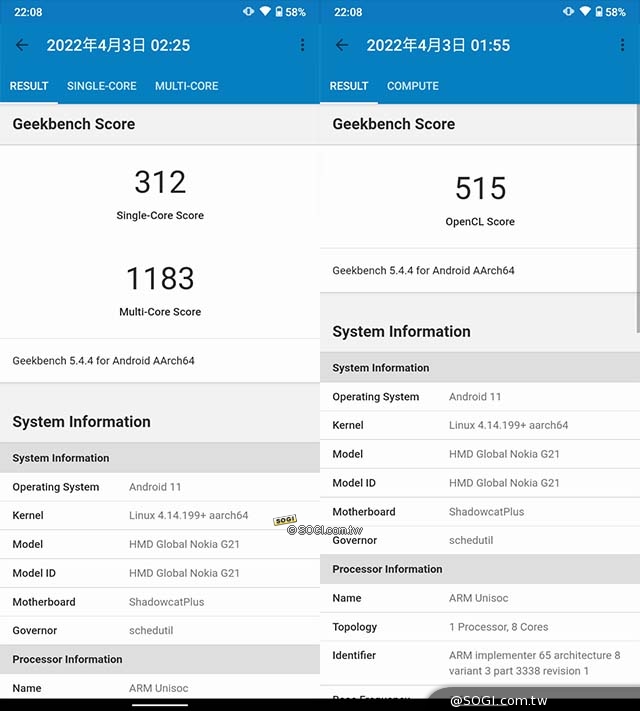
Task: Tap the title 2022年4月3日 01:55
Action: [x=438, y=45]
